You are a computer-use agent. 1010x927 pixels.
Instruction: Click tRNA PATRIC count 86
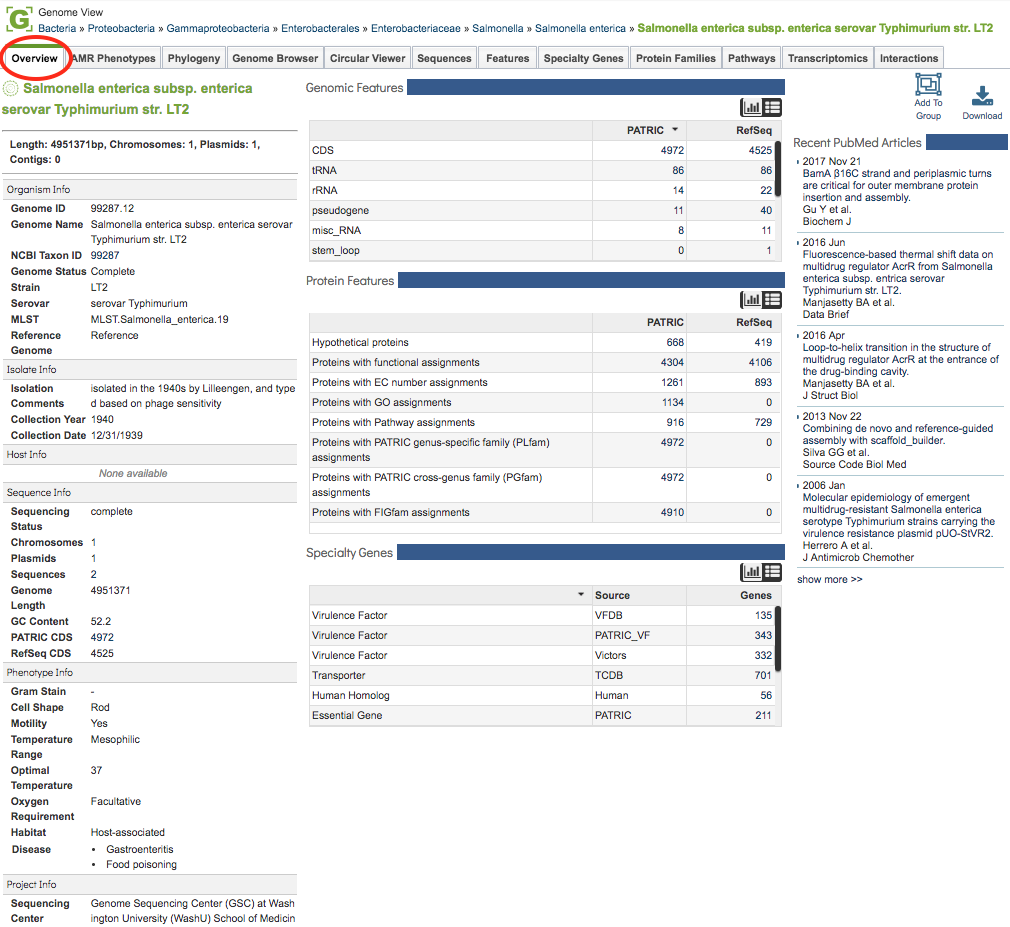click(678, 170)
